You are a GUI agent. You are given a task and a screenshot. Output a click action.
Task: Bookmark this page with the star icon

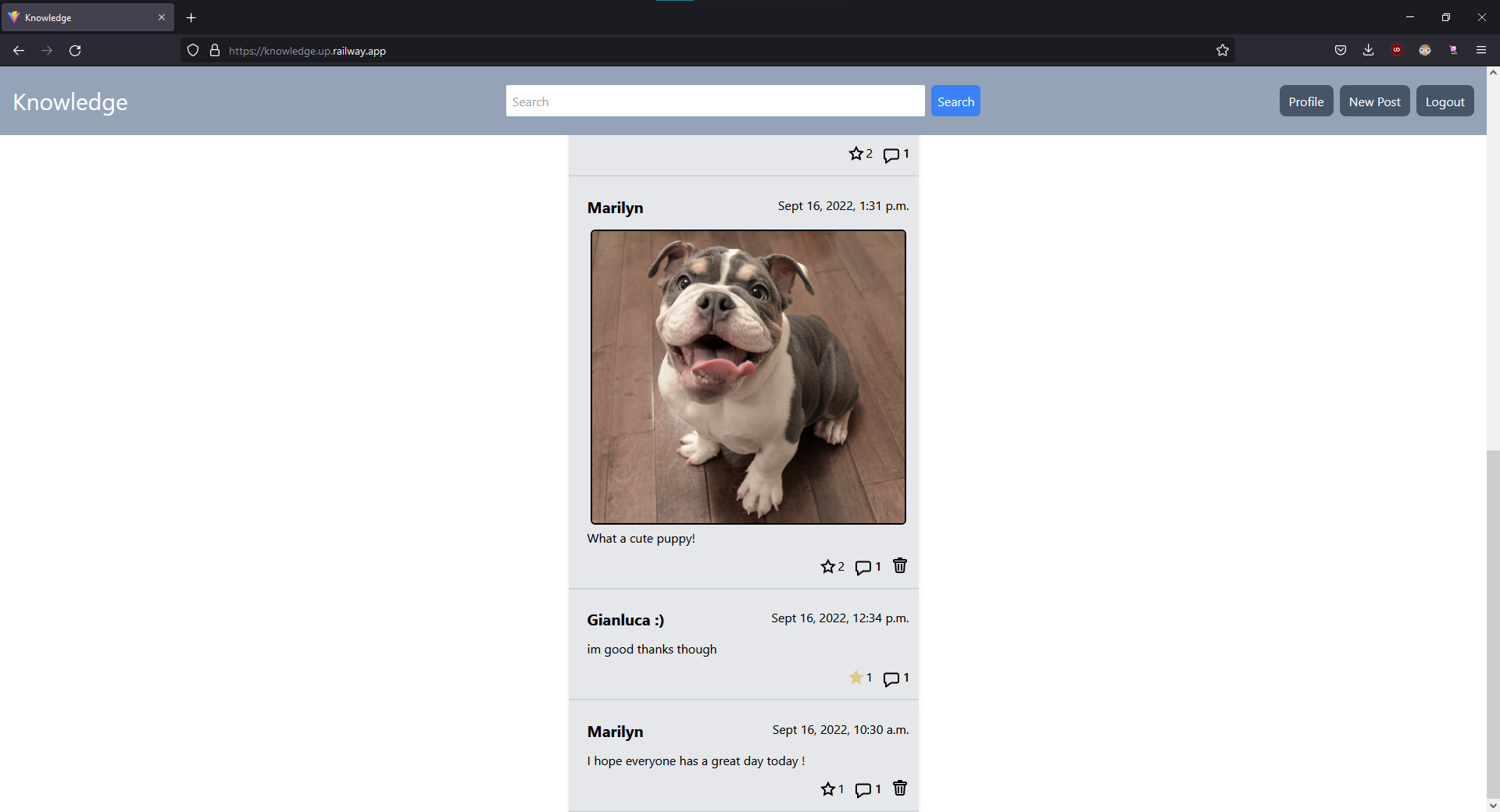pos(1222,51)
